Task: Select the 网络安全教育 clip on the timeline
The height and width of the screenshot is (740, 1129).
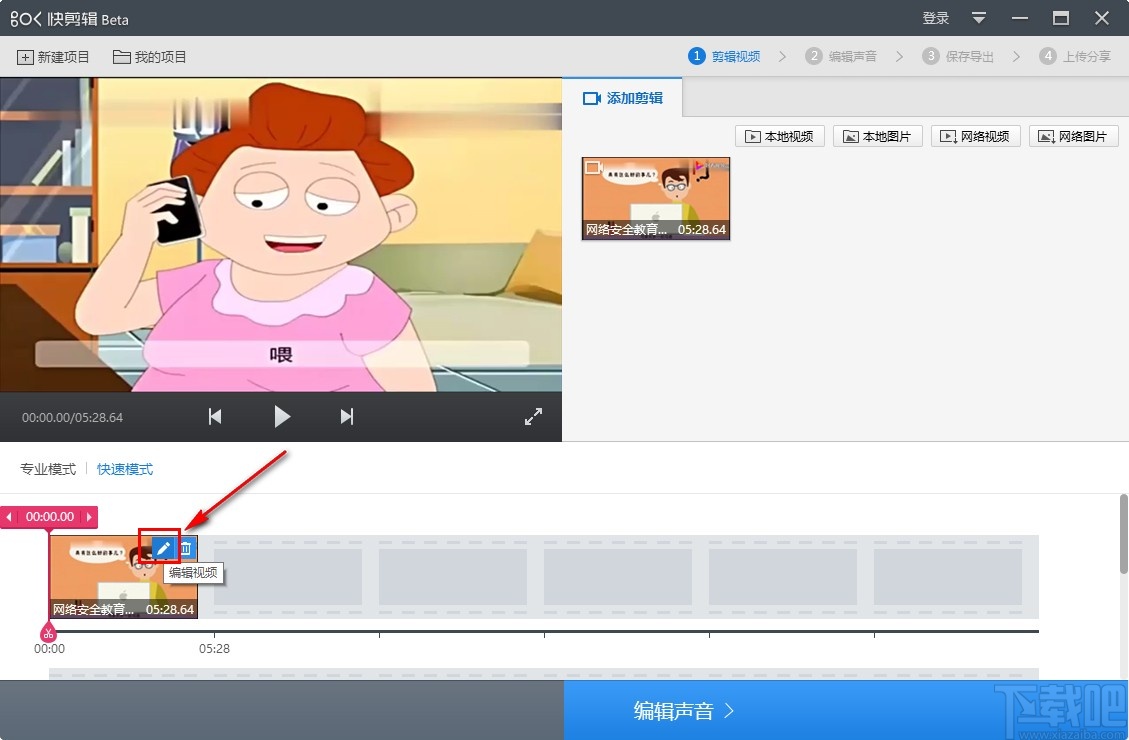Action: pyautogui.click(x=123, y=577)
